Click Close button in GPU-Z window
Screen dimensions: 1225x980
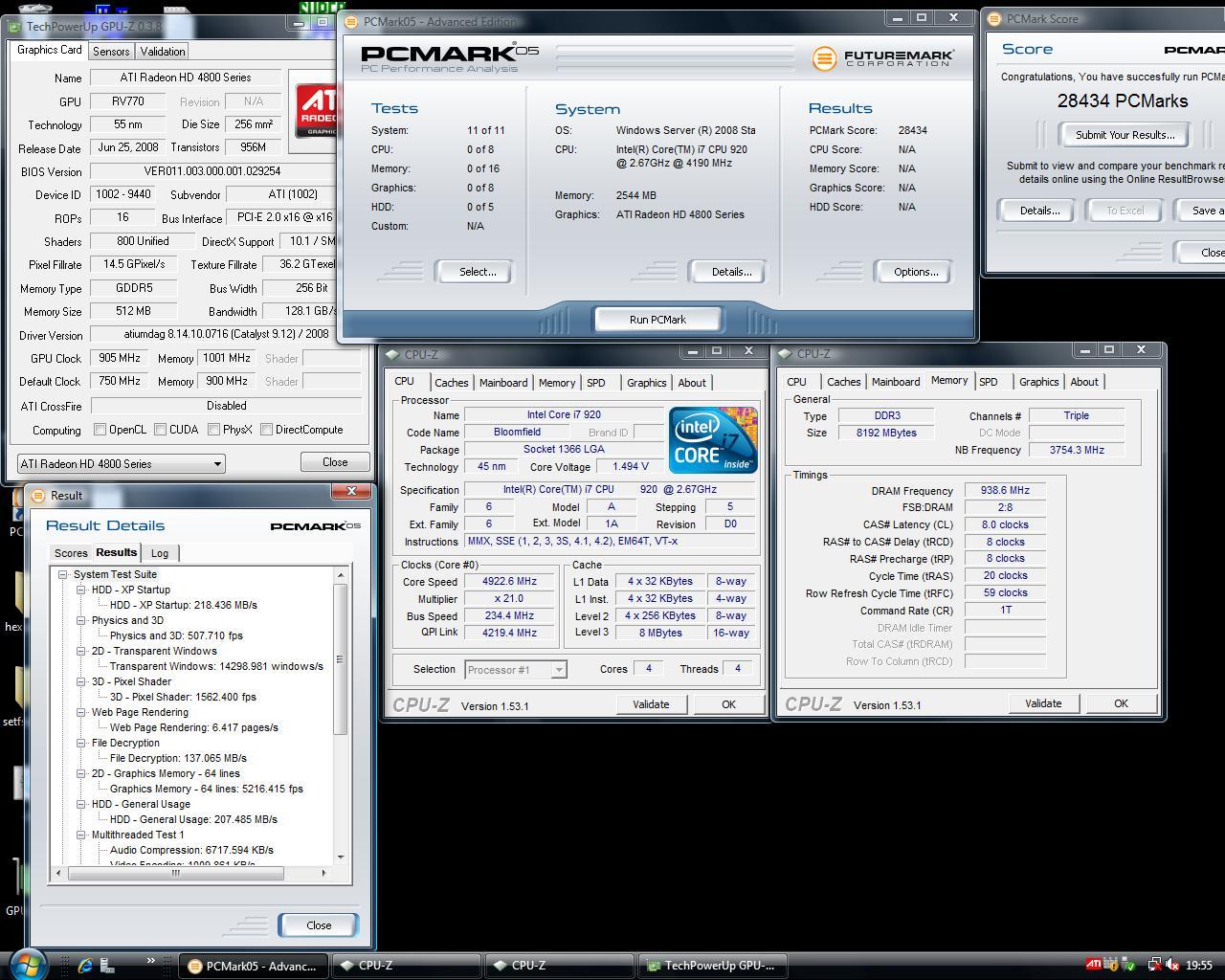point(335,462)
